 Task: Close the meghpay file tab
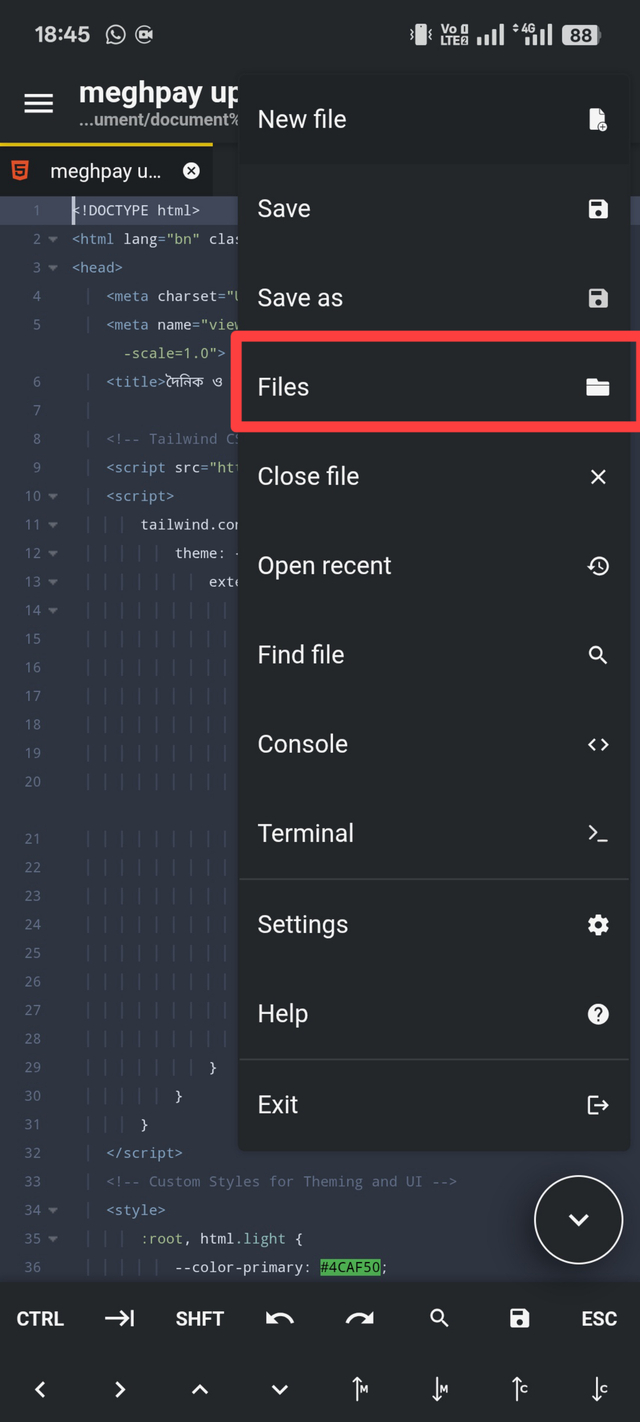pos(191,171)
